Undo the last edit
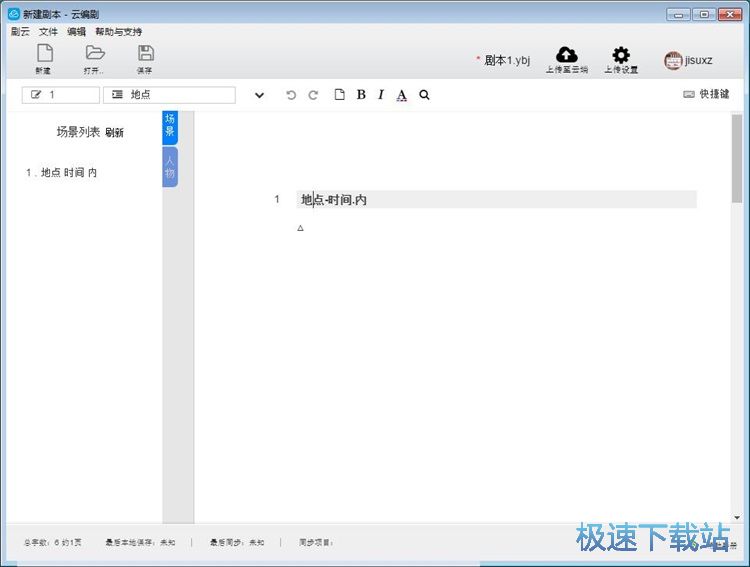This screenshot has height=567, width=750. coord(291,95)
